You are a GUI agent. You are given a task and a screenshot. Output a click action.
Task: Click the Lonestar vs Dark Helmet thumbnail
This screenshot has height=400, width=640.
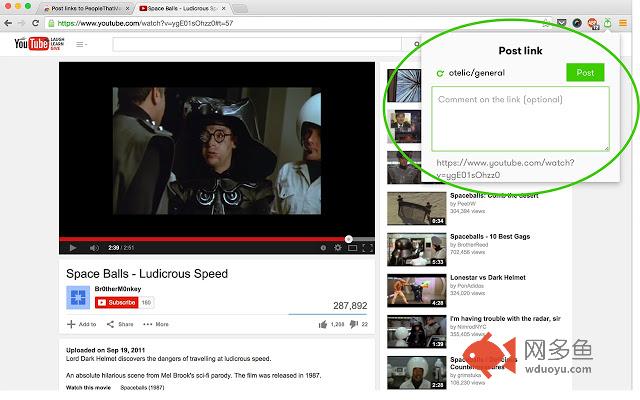coord(416,291)
